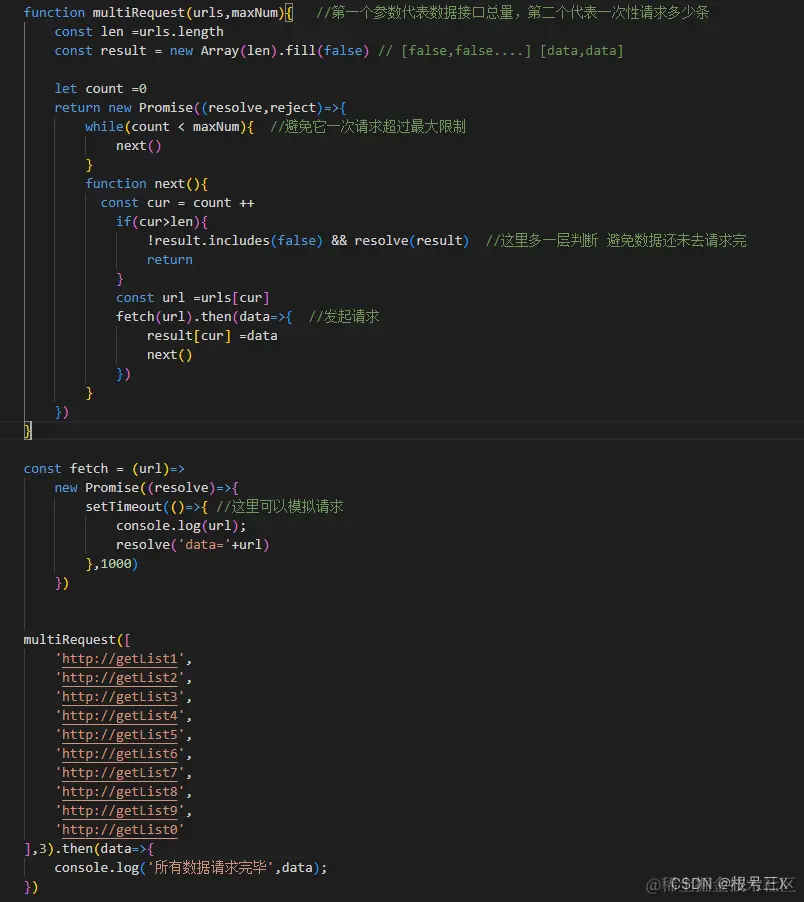
Task: Click '!result.includes(false)' expression
Action: click(235, 240)
